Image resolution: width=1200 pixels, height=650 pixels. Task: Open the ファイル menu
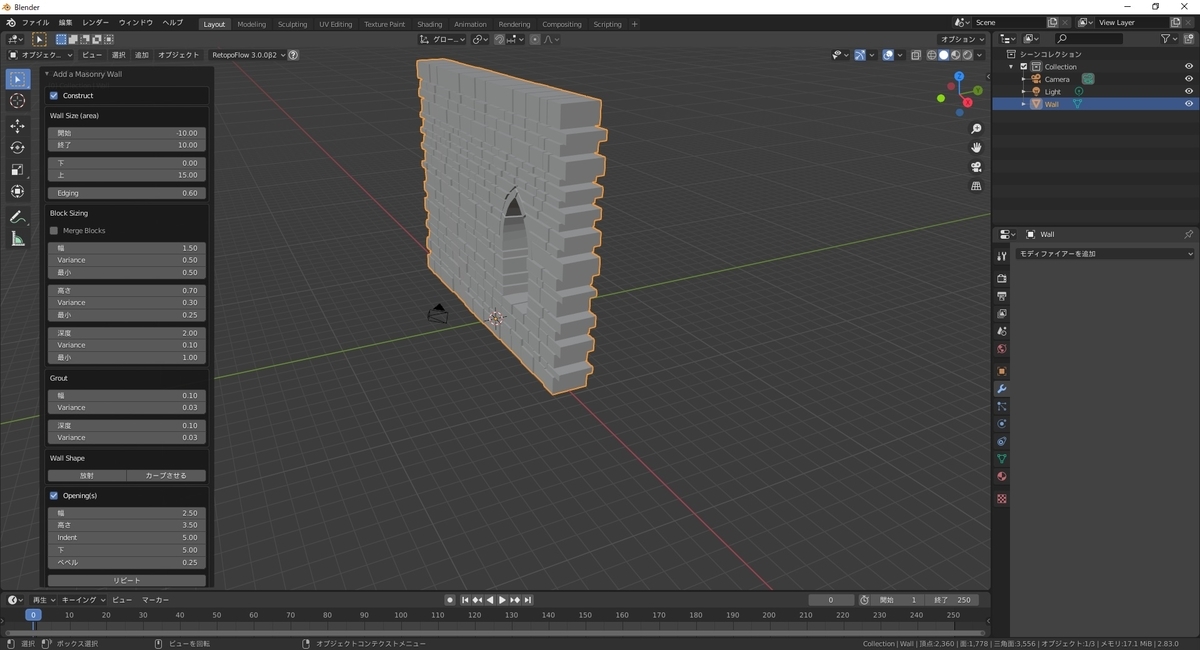[35, 22]
